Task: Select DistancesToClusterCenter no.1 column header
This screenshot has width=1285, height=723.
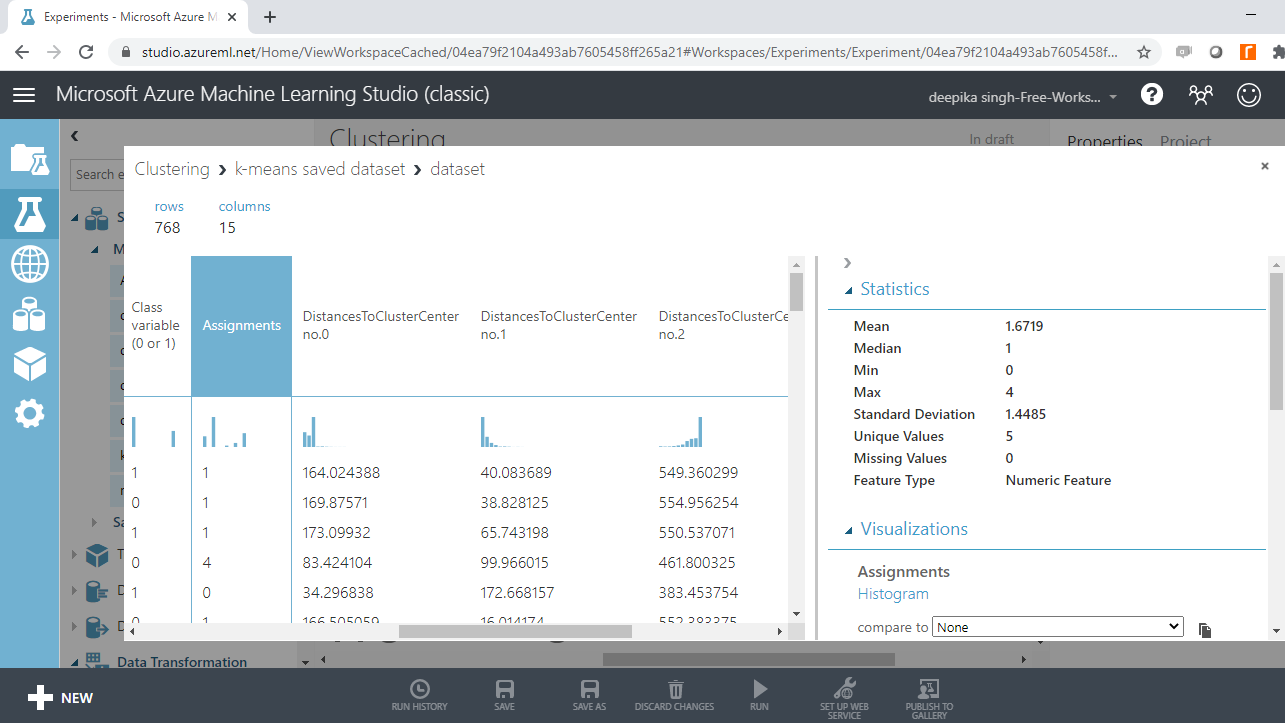Action: click(559, 325)
